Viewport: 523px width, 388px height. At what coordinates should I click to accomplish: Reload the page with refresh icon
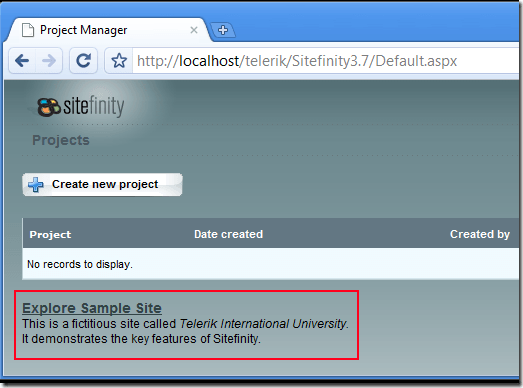click(83, 61)
